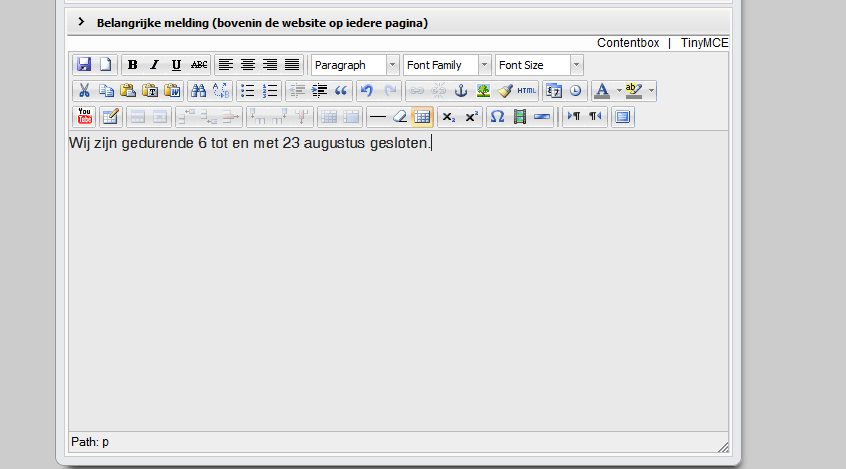
Task: Insert a YouTube video
Action: click(x=84, y=117)
